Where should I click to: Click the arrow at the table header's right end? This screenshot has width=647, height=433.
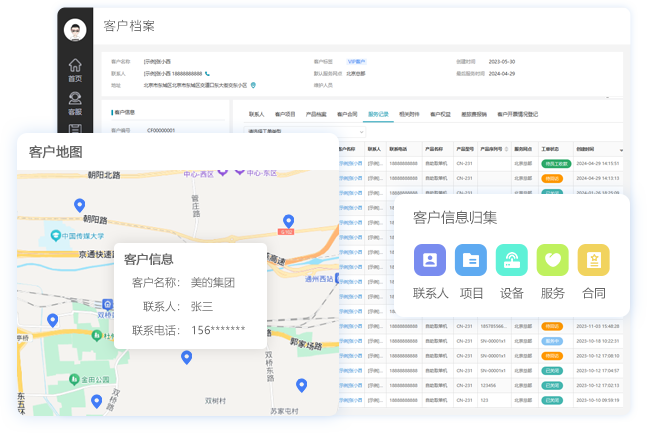click(621, 150)
